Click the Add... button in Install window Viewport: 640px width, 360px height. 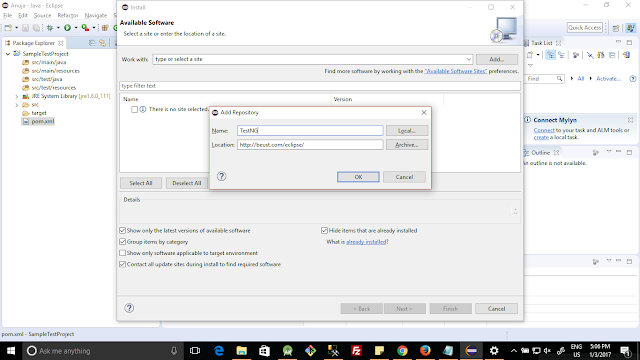(496, 59)
